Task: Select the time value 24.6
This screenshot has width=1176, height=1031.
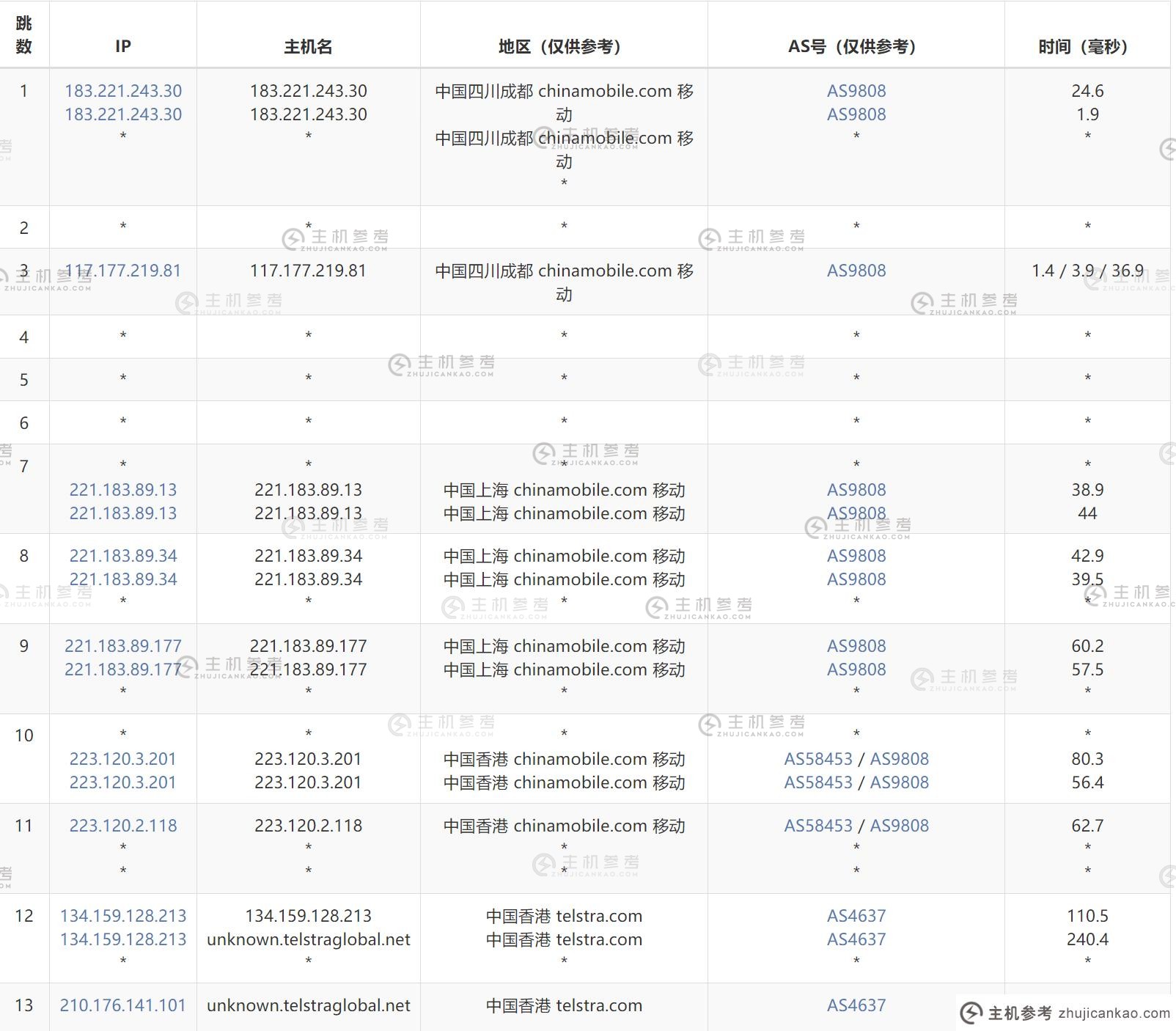Action: click(x=1087, y=91)
